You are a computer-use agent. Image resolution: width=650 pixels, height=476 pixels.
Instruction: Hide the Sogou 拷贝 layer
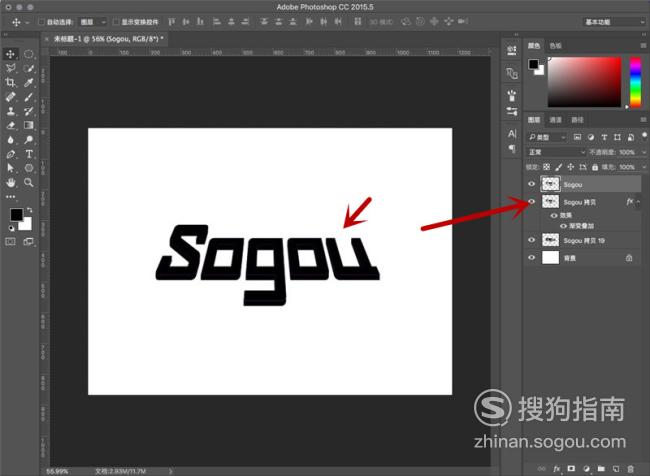coord(531,202)
